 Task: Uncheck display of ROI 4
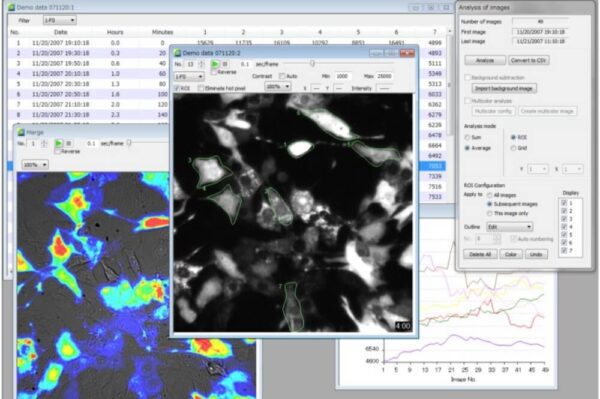564,226
